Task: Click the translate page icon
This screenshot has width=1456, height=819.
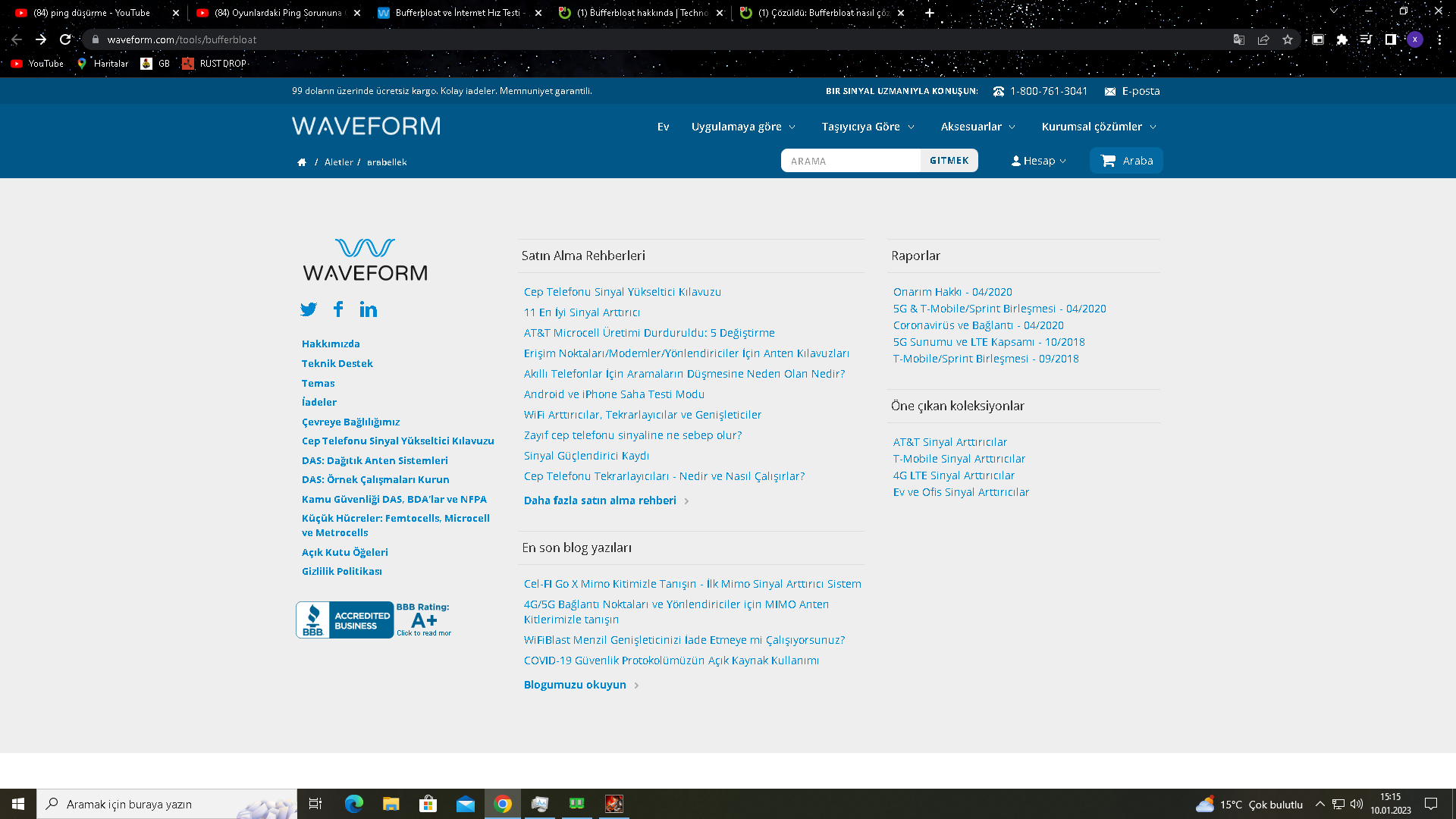Action: point(1239,39)
